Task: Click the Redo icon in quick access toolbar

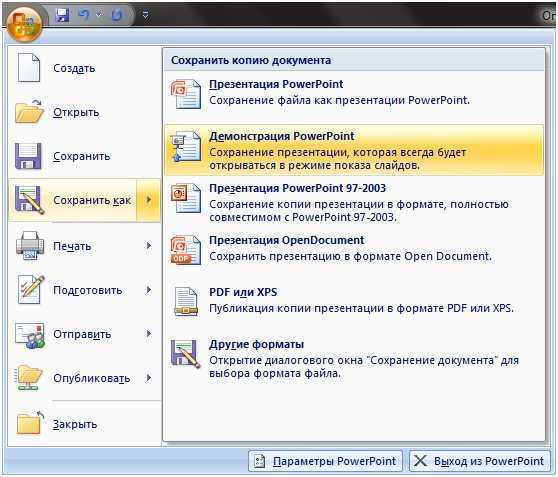Action: (117, 15)
